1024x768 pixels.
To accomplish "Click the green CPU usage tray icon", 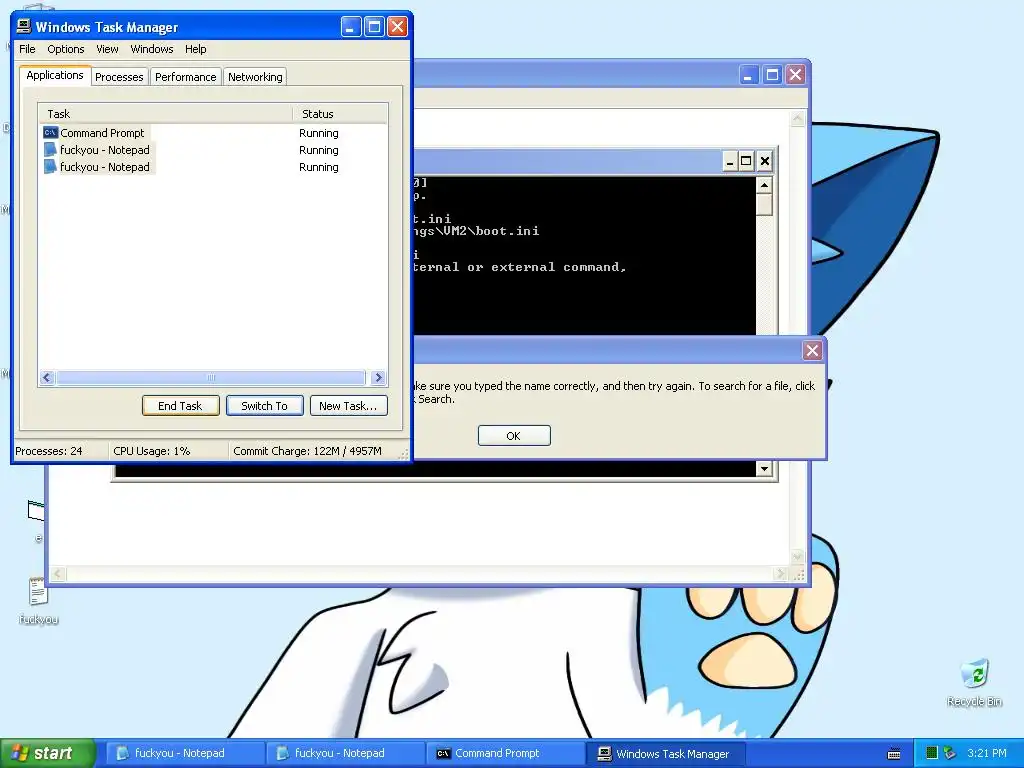I will coord(932,753).
